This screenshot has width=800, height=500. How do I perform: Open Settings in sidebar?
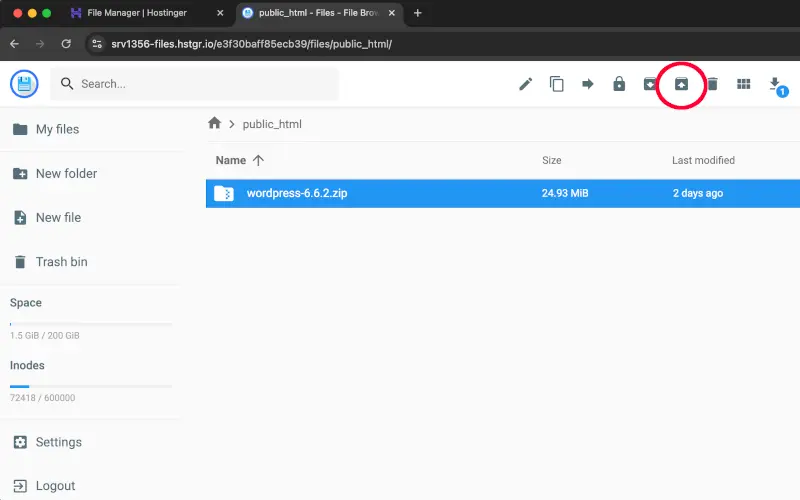coord(47,442)
